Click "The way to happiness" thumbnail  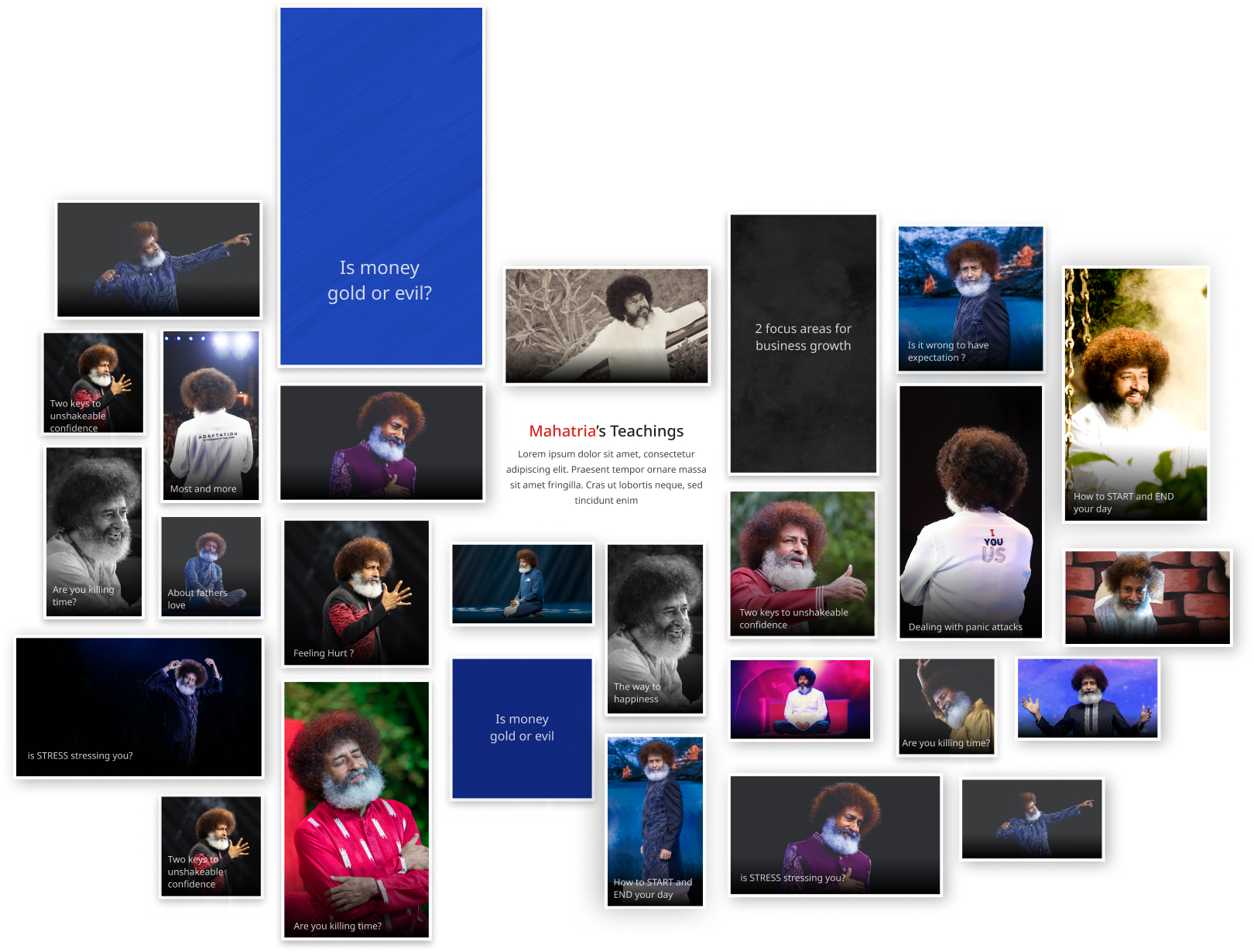point(655,629)
